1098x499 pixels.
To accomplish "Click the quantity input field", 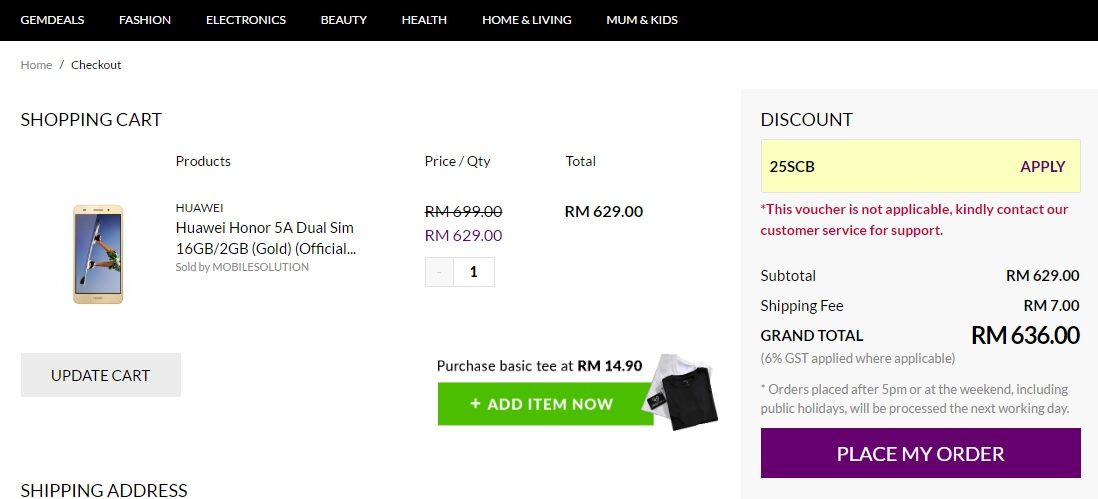I will [x=474, y=272].
